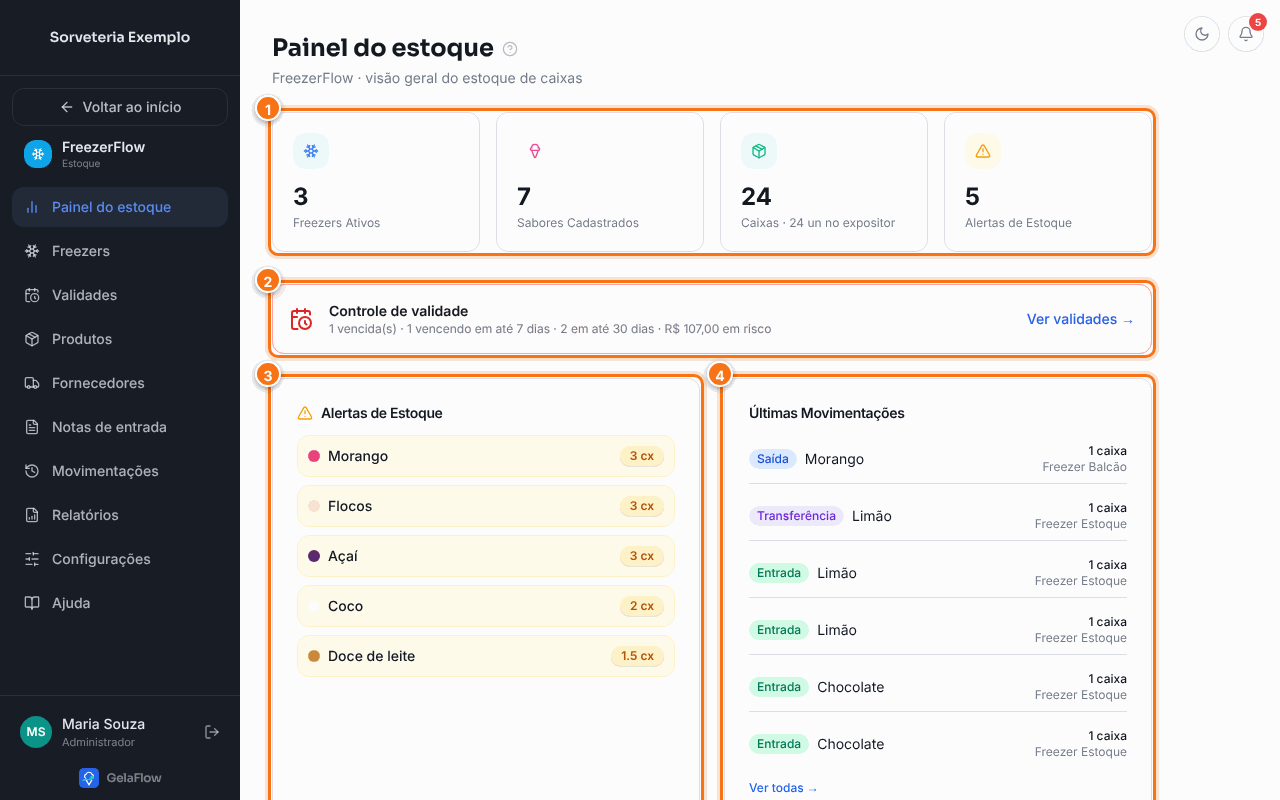1280x800 pixels.
Task: Open notifications bell icon
Action: coord(1246,34)
